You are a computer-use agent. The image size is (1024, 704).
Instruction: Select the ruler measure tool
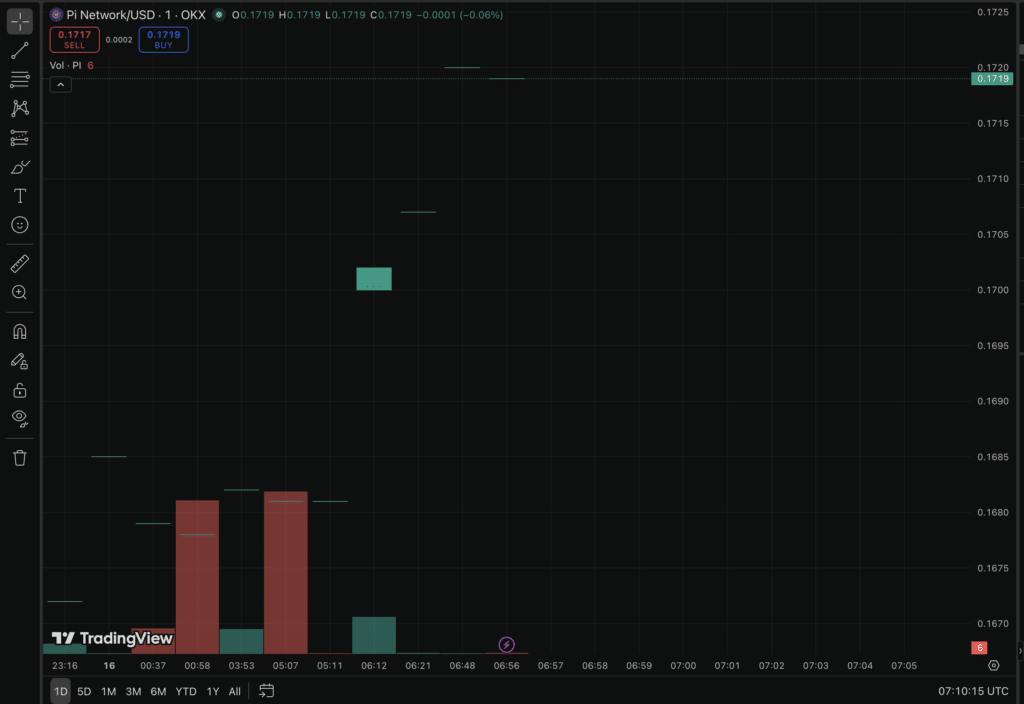pos(20,263)
